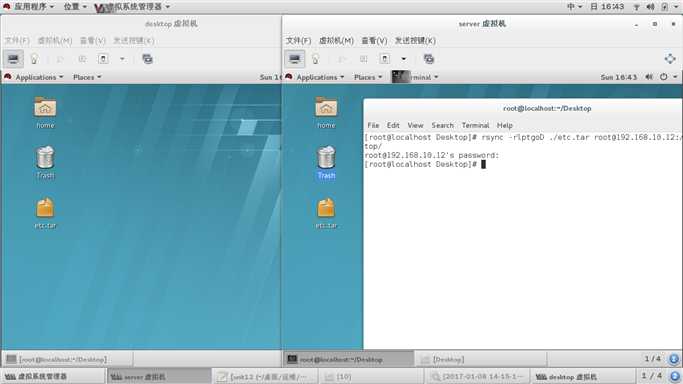683x384 pixels.
Task: Pause the server VM
Action: click(x=363, y=59)
